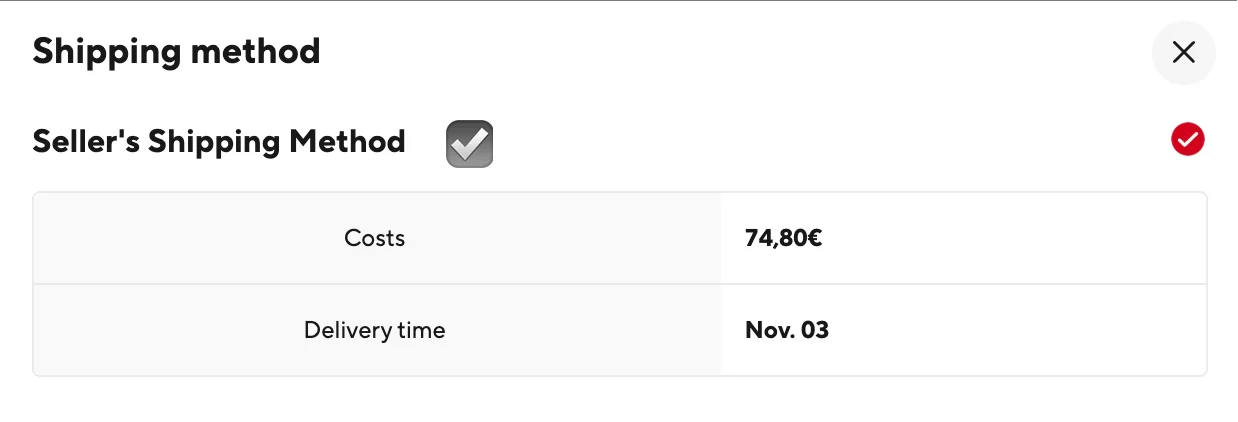1238x422 pixels.
Task: Pick the seller shipping option via the red check
Action: pos(1188,140)
